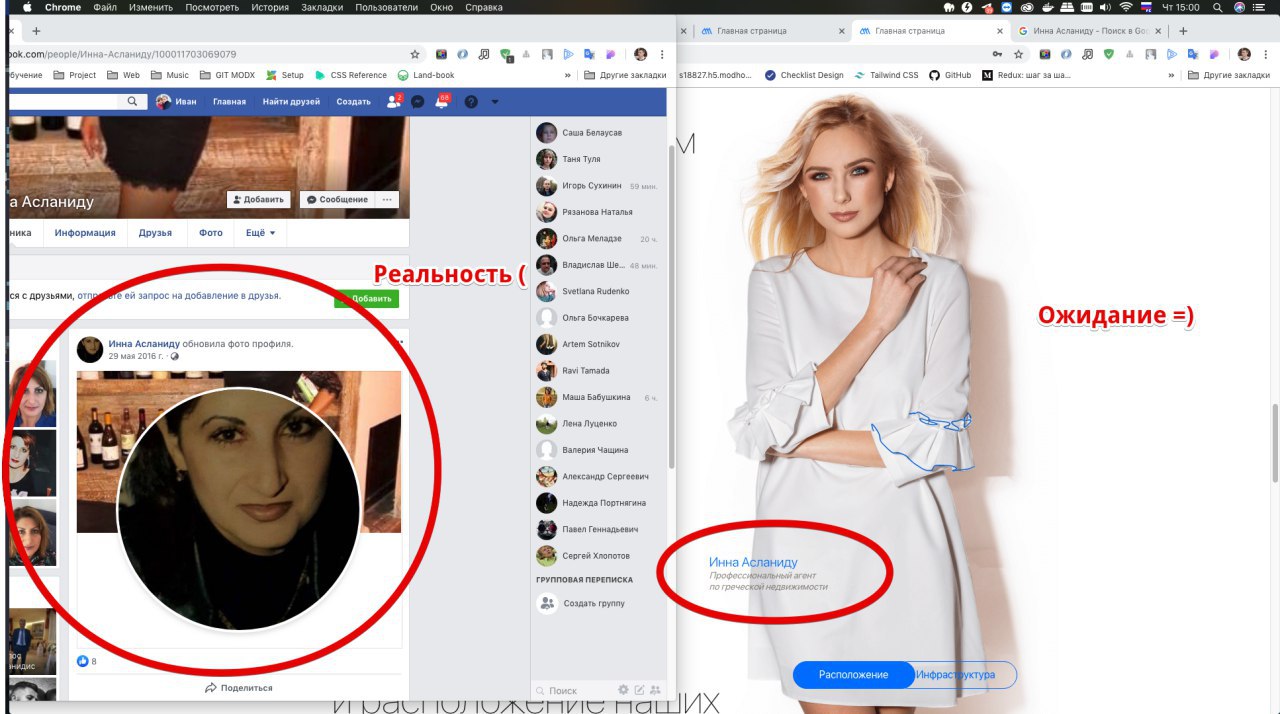Open a new tab in right Chrome window
1280x714 pixels.
(1183, 31)
